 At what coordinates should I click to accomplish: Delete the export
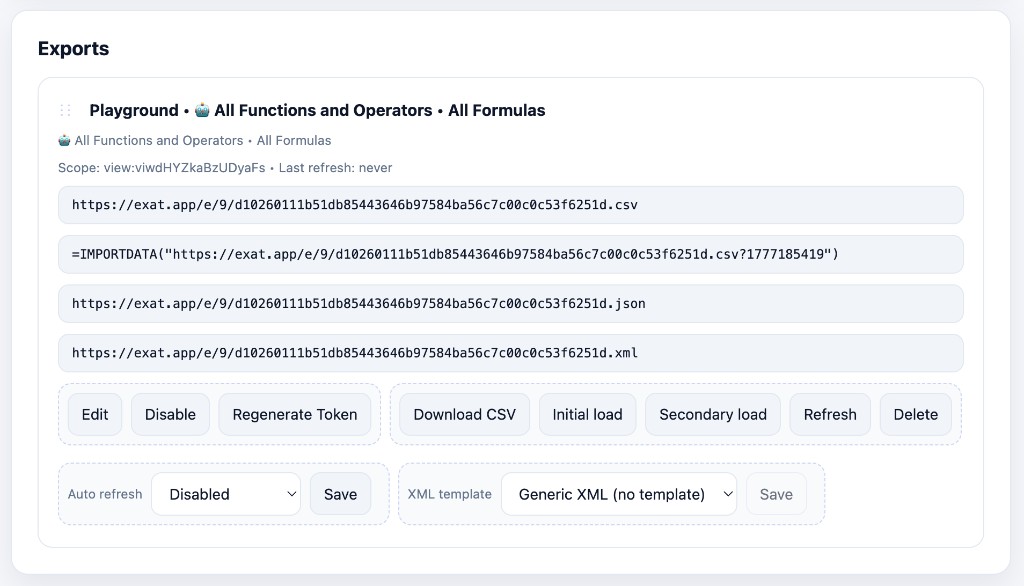coord(915,413)
